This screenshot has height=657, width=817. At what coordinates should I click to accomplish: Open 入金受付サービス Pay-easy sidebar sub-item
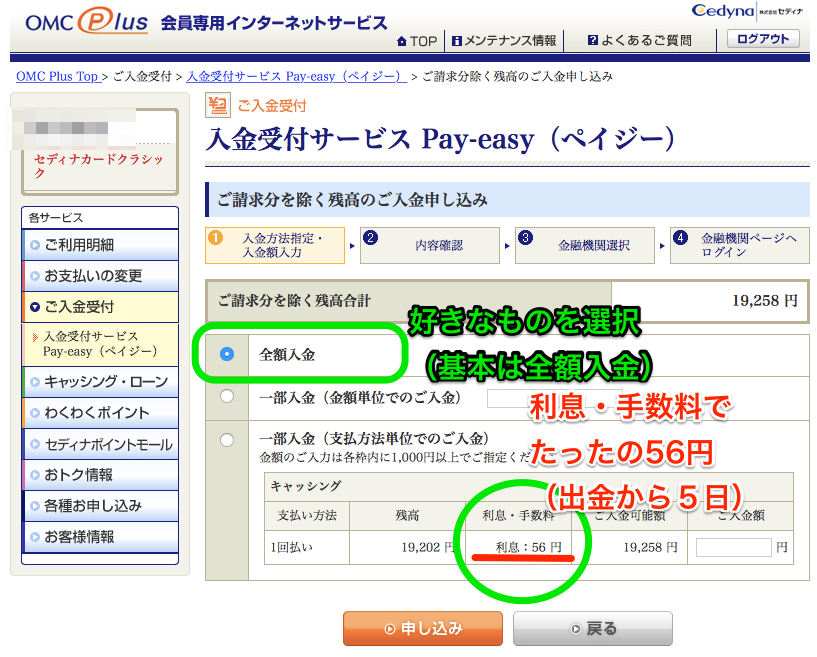tap(101, 344)
